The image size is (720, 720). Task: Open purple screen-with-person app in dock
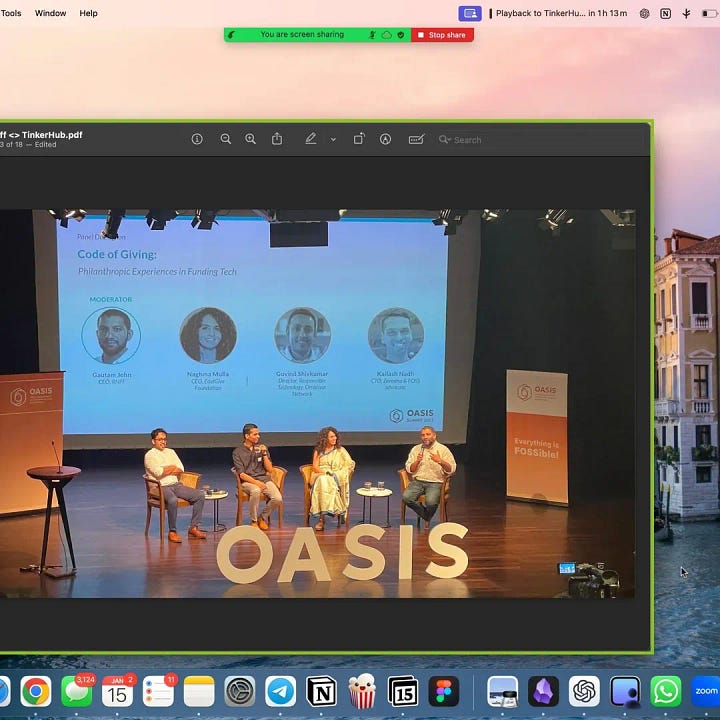tap(625, 691)
